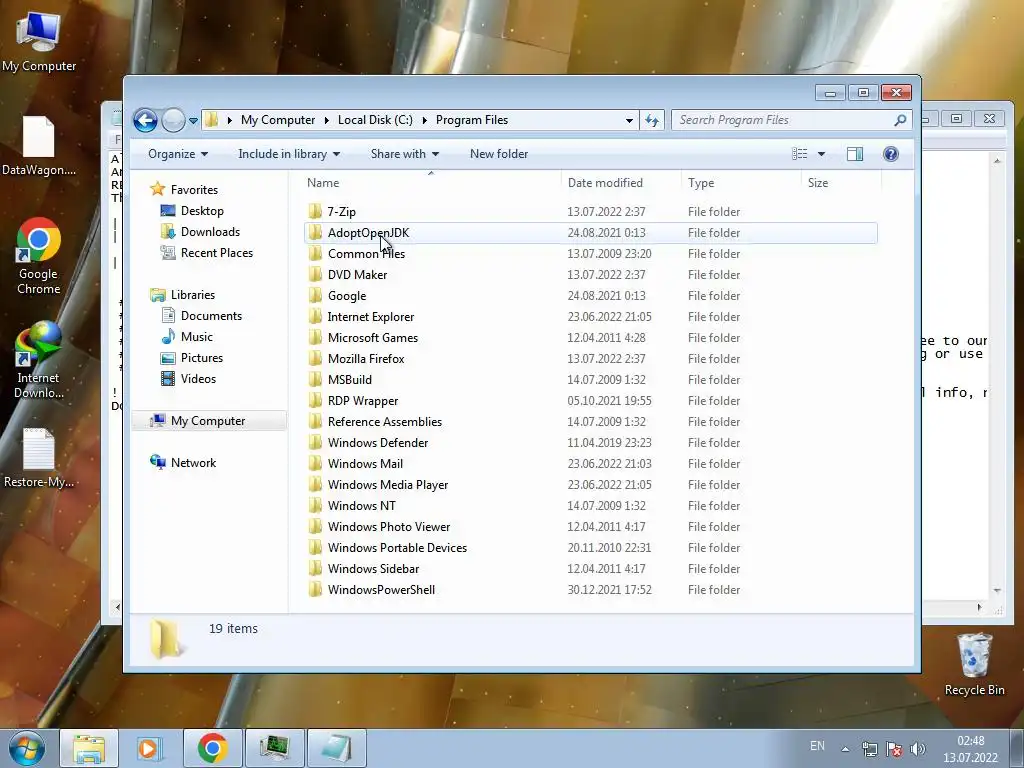Sort by the Name column
Image resolution: width=1024 pixels, height=768 pixels.
[431, 183]
